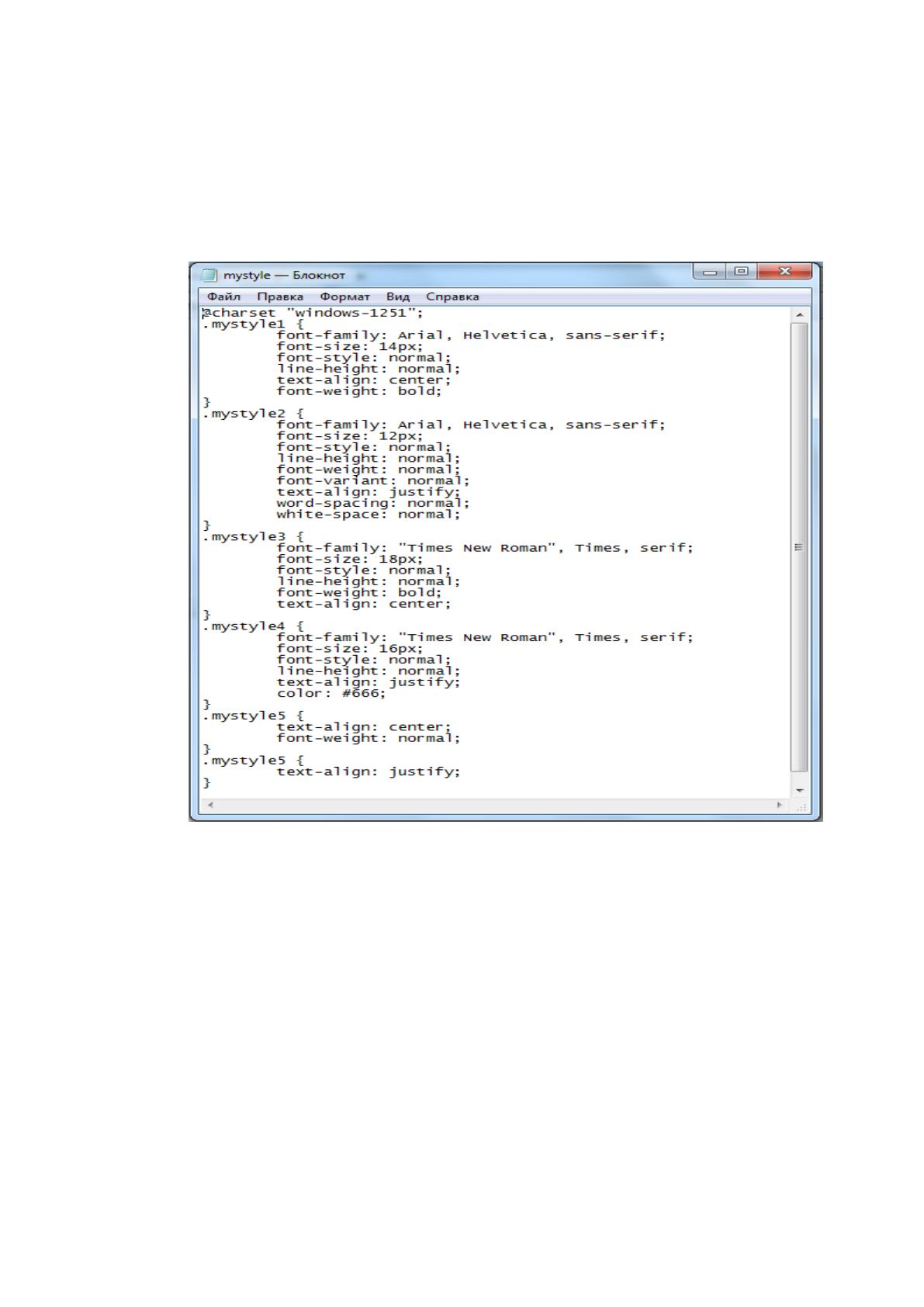Maximize the mystyle Notepad window
924x1307 pixels.
pos(741,272)
